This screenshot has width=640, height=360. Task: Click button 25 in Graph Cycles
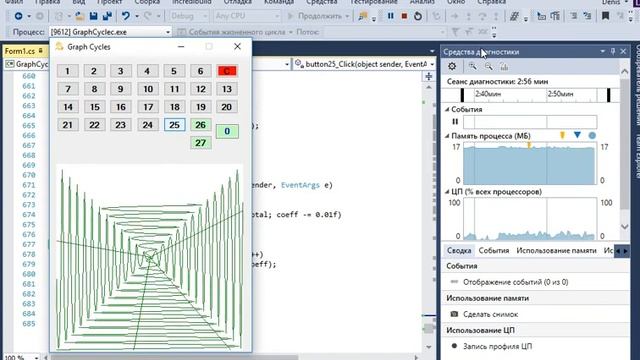point(174,125)
